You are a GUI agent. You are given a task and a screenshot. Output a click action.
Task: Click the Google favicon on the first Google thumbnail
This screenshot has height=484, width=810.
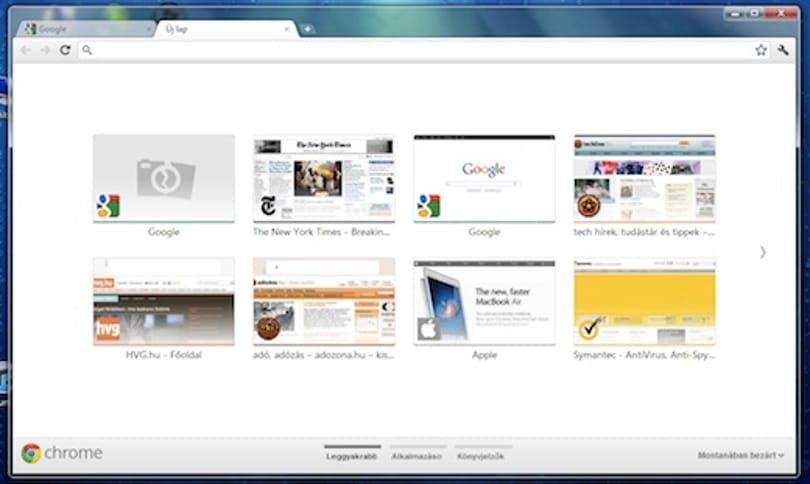tap(108, 206)
